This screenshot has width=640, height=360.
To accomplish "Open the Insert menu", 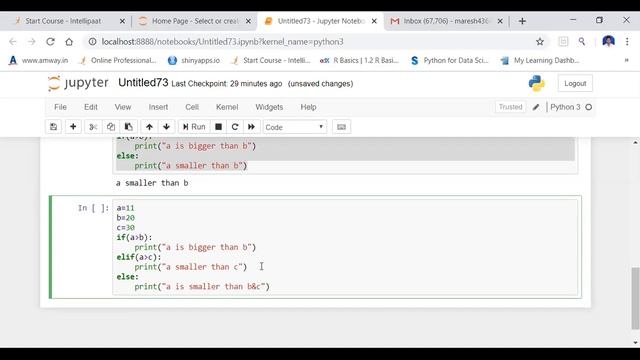I will (158, 107).
